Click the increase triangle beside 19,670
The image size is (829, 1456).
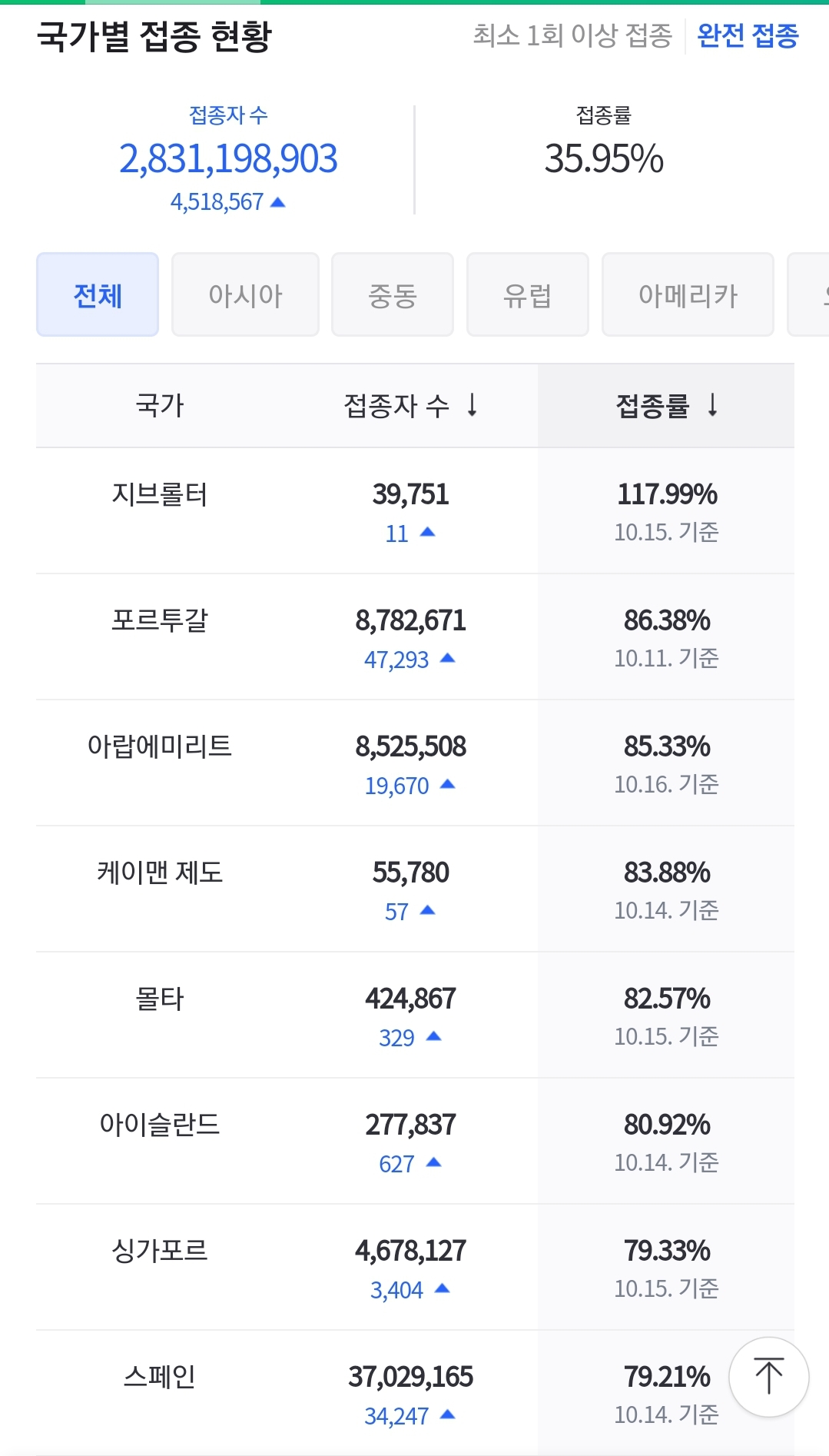(447, 784)
